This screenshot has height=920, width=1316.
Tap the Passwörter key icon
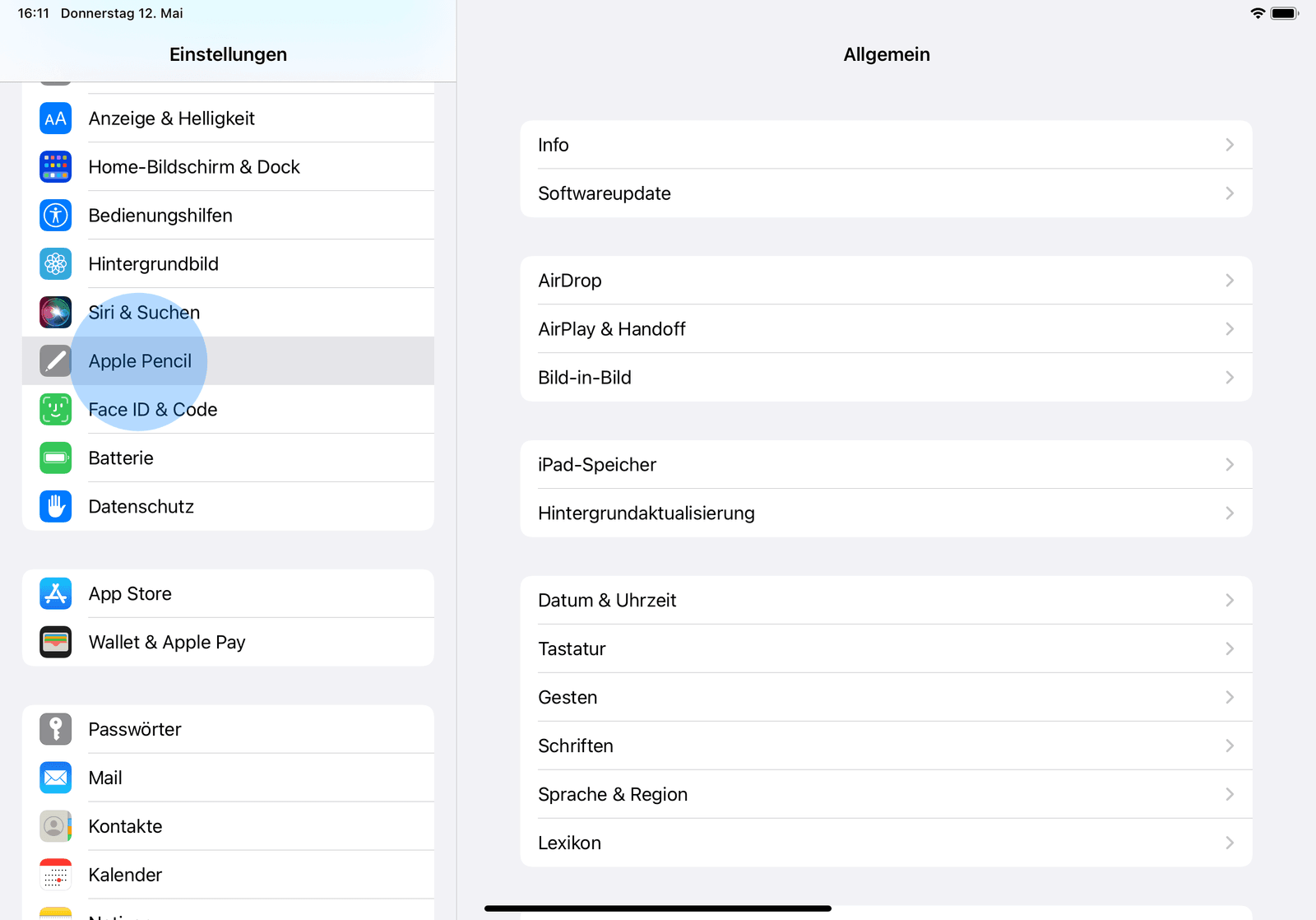tap(56, 730)
